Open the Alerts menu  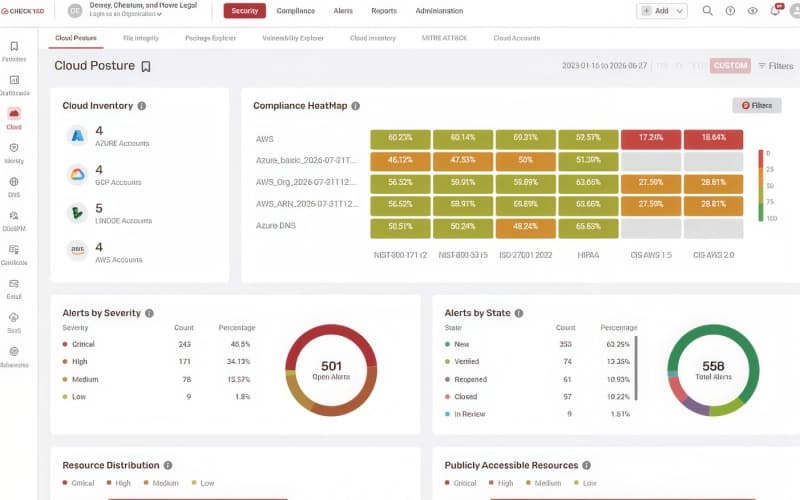click(343, 11)
